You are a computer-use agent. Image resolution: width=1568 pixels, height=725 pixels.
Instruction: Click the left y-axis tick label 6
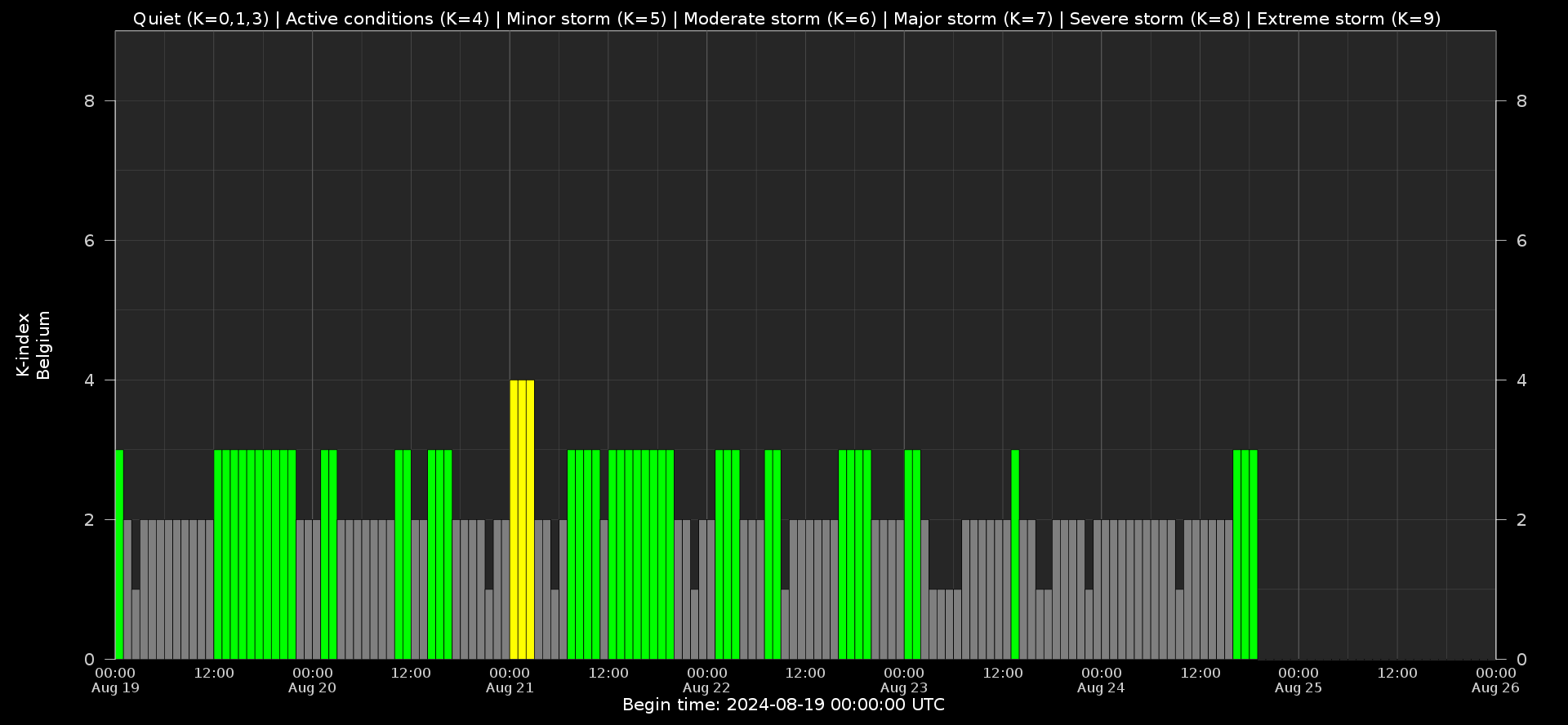point(89,241)
